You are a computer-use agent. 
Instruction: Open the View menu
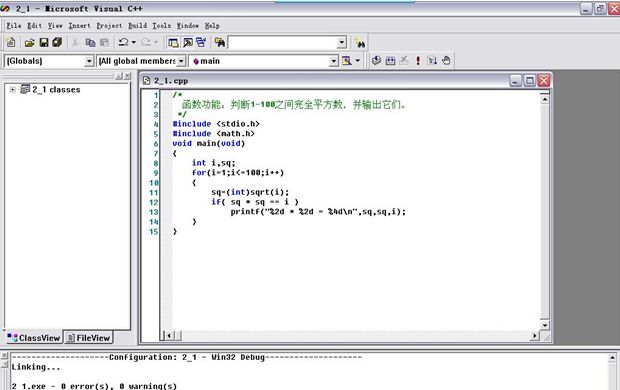click(55, 26)
